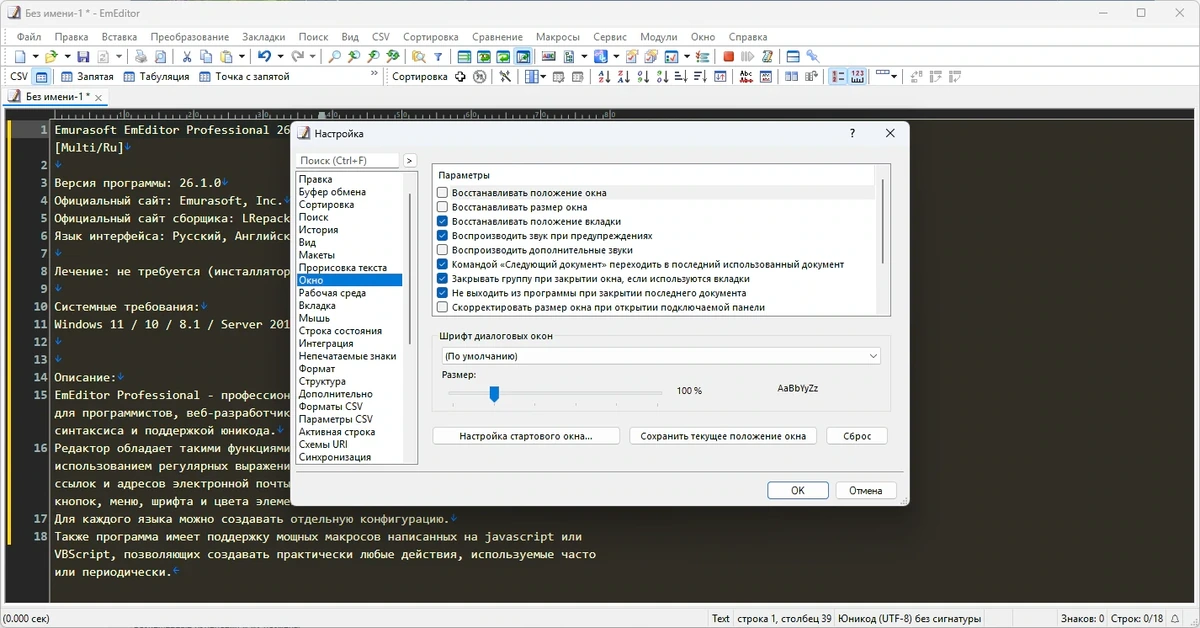This screenshot has width=1200, height=628.
Task: Click the help question mark in Настройка dialog
Action: pyautogui.click(x=852, y=133)
